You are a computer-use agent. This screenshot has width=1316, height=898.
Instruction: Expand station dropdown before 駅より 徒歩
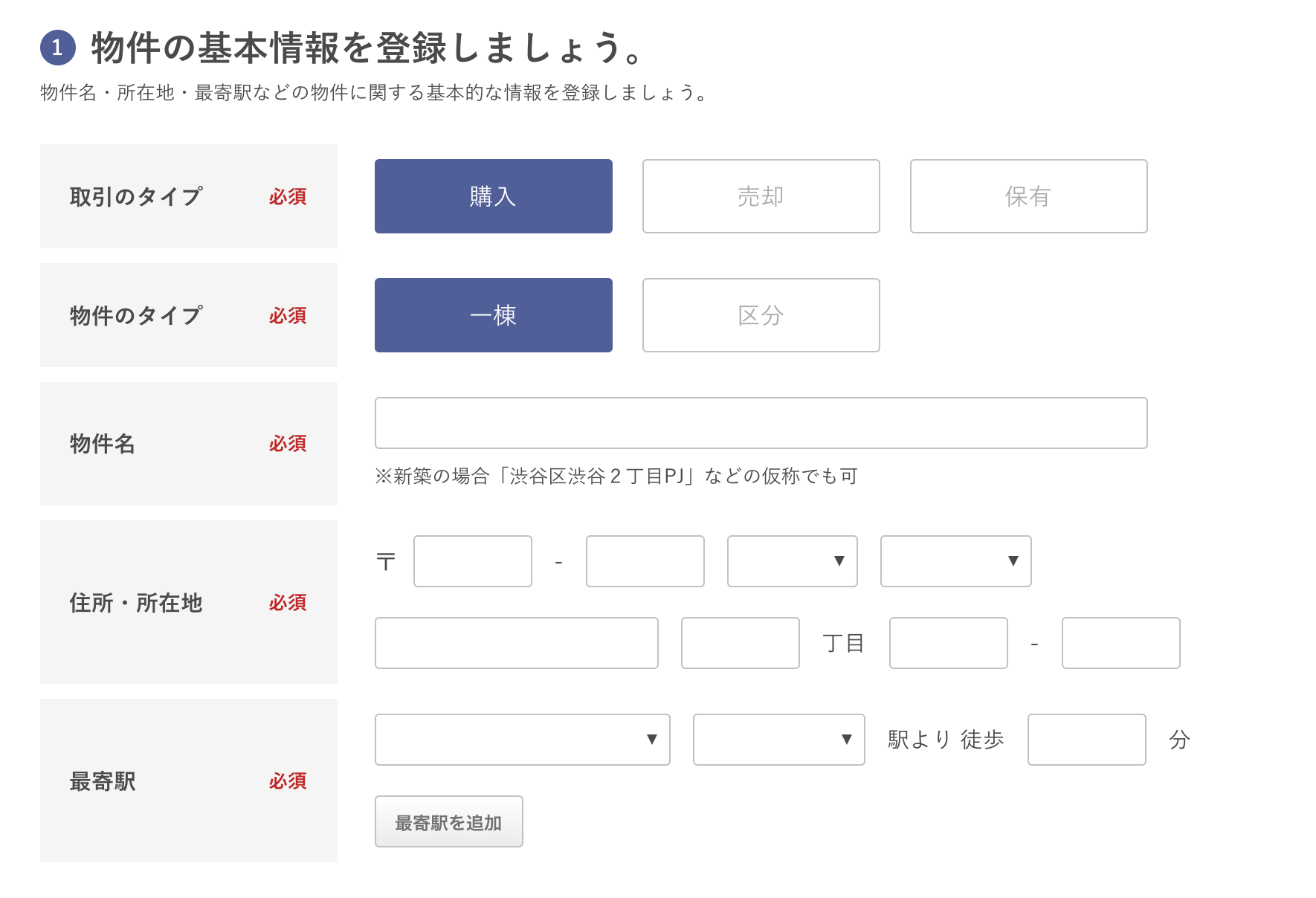click(778, 740)
